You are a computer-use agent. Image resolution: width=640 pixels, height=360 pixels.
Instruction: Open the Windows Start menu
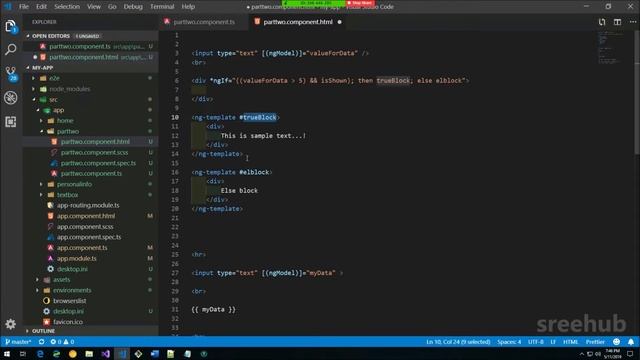(7, 353)
